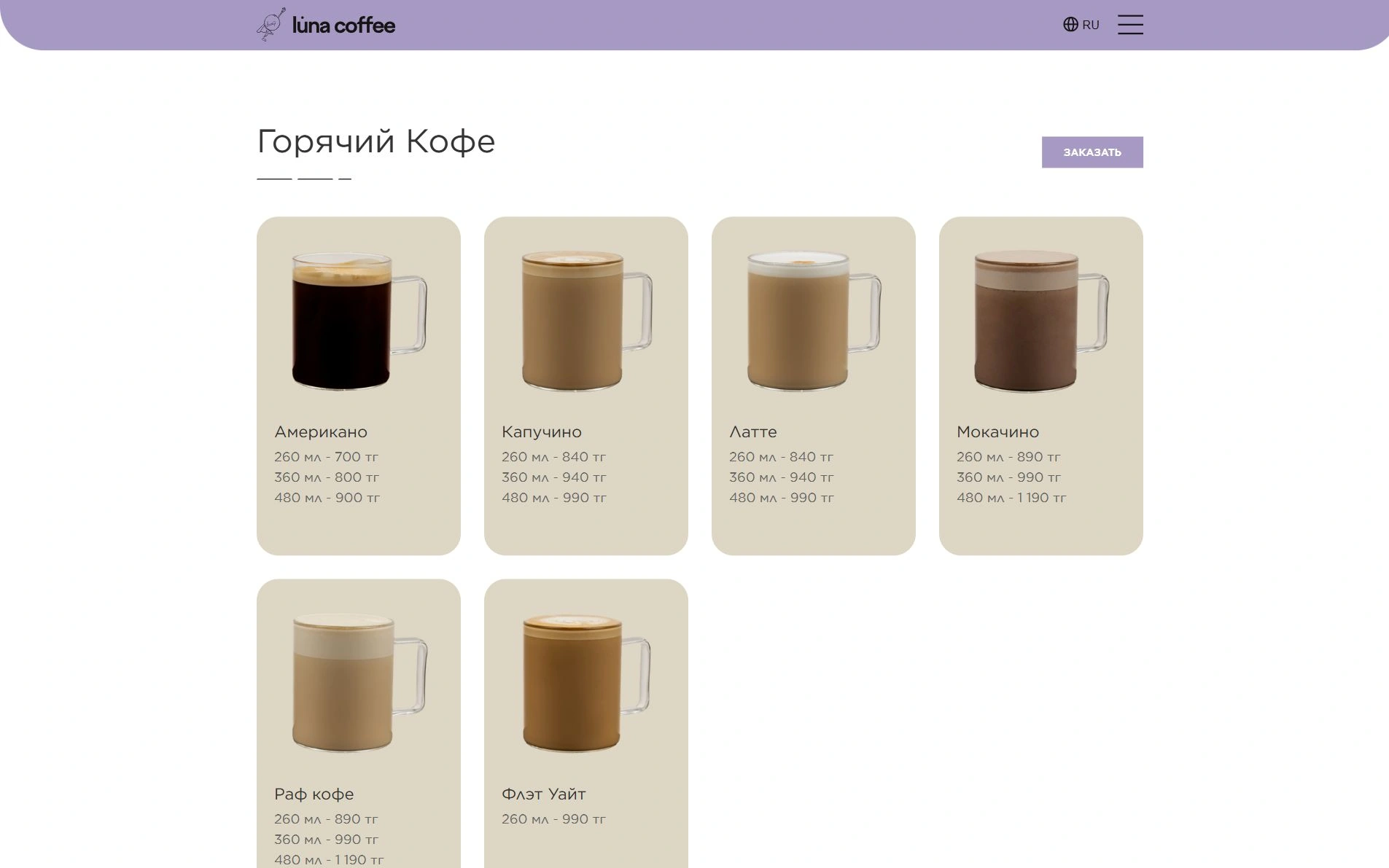Select the Флэт Уайт product title
This screenshot has height=868, width=1389.
[x=544, y=794]
